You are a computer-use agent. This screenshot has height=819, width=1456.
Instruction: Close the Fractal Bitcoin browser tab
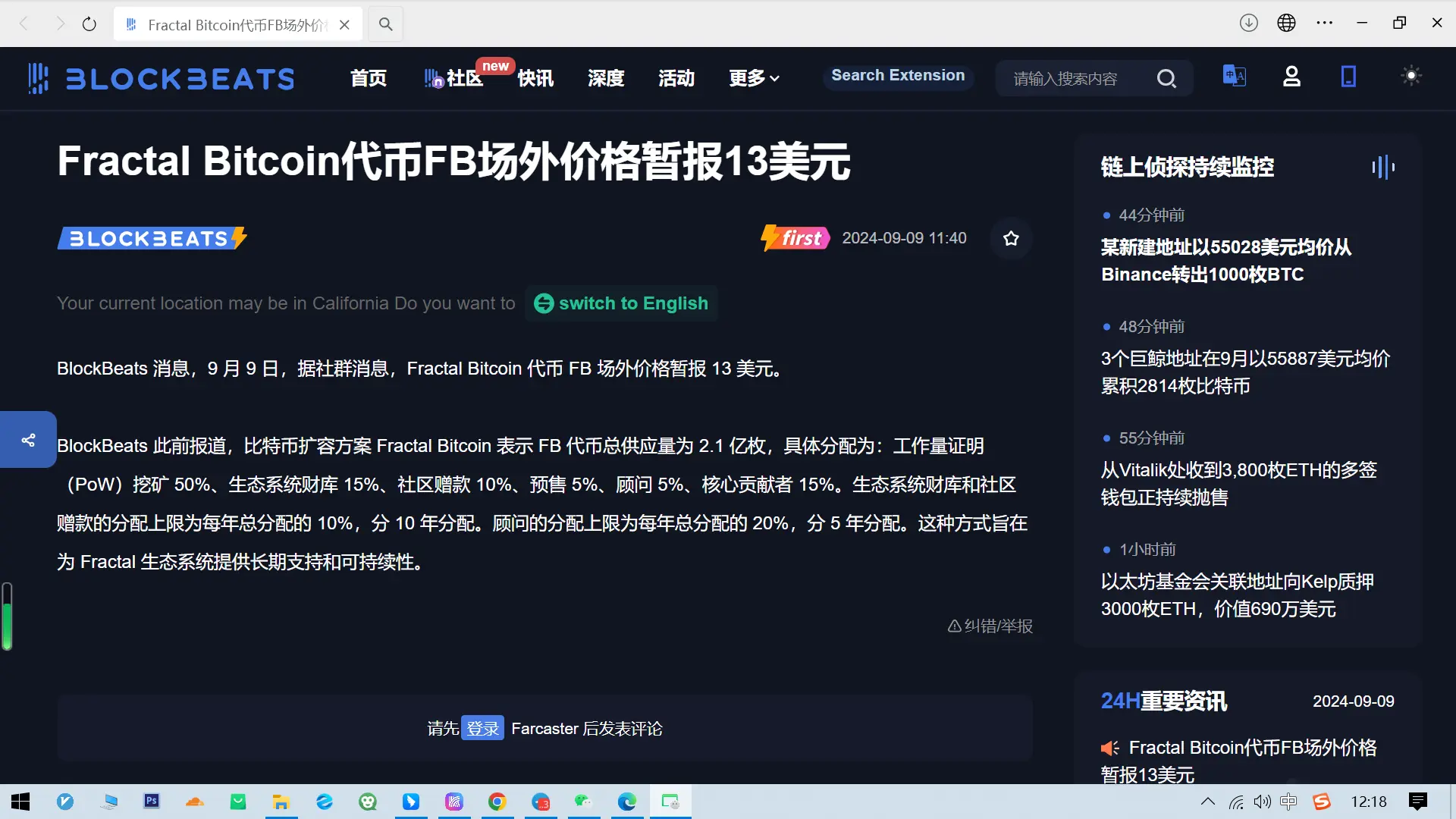[344, 25]
